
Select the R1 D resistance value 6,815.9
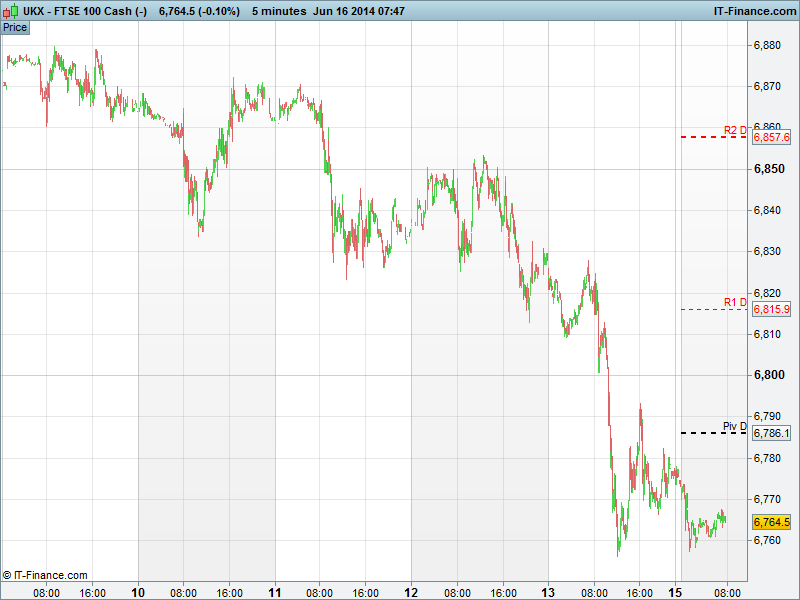pyautogui.click(x=771, y=310)
